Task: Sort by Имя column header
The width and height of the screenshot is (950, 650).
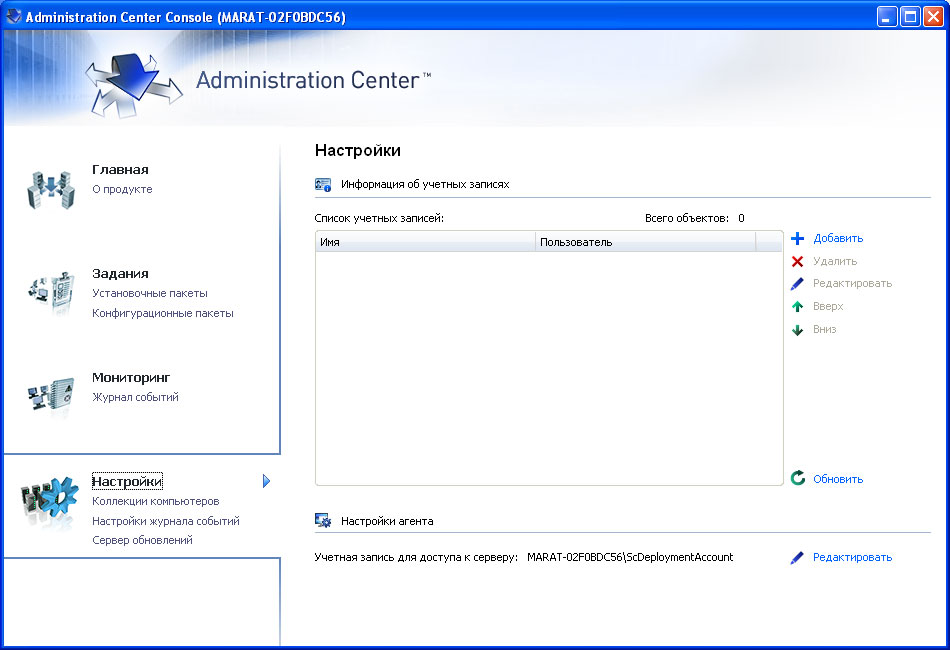Action: 425,242
